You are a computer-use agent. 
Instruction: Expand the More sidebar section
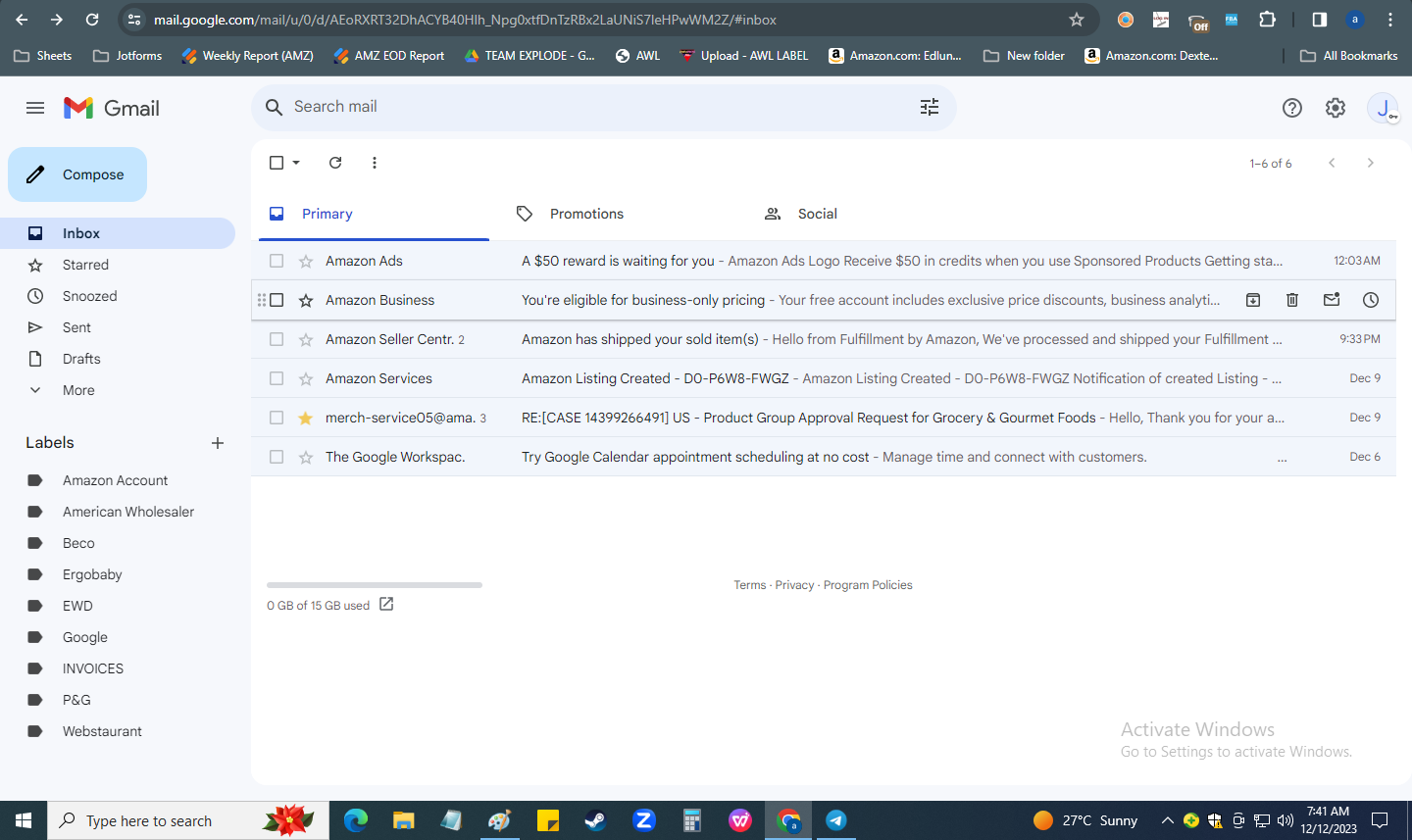(118, 390)
